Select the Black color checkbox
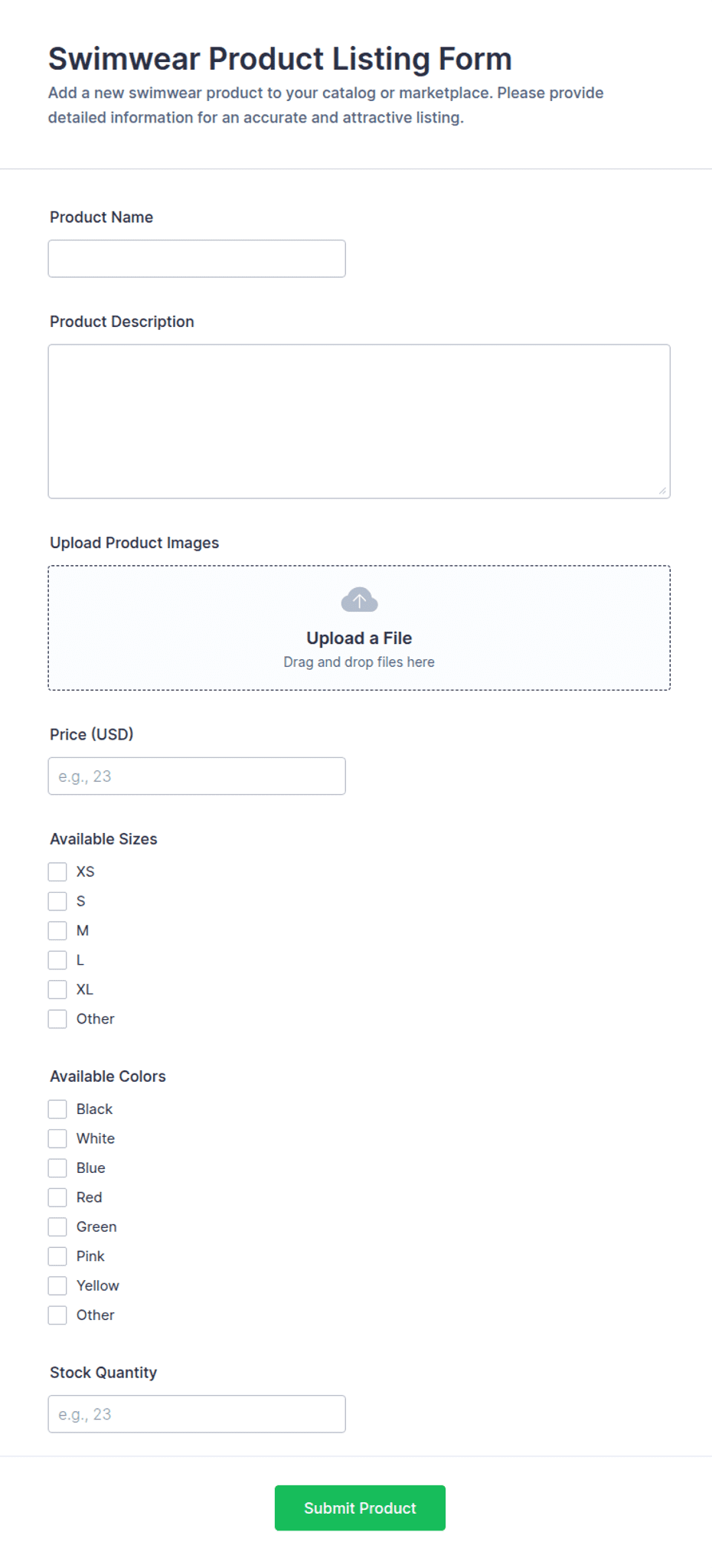Screen dimensions: 712x1568 (x=57, y=1109)
